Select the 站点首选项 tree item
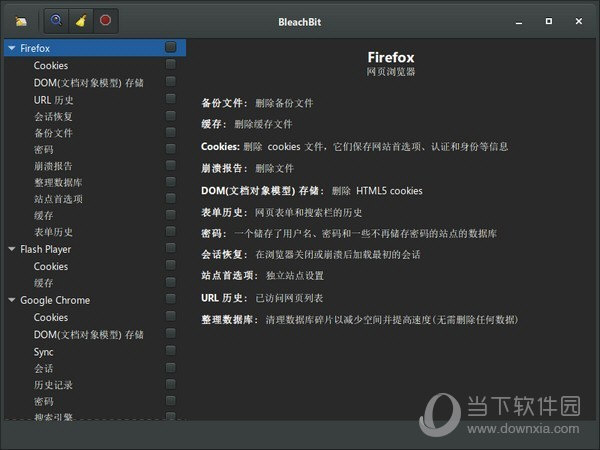The height and width of the screenshot is (450, 600). point(58,199)
